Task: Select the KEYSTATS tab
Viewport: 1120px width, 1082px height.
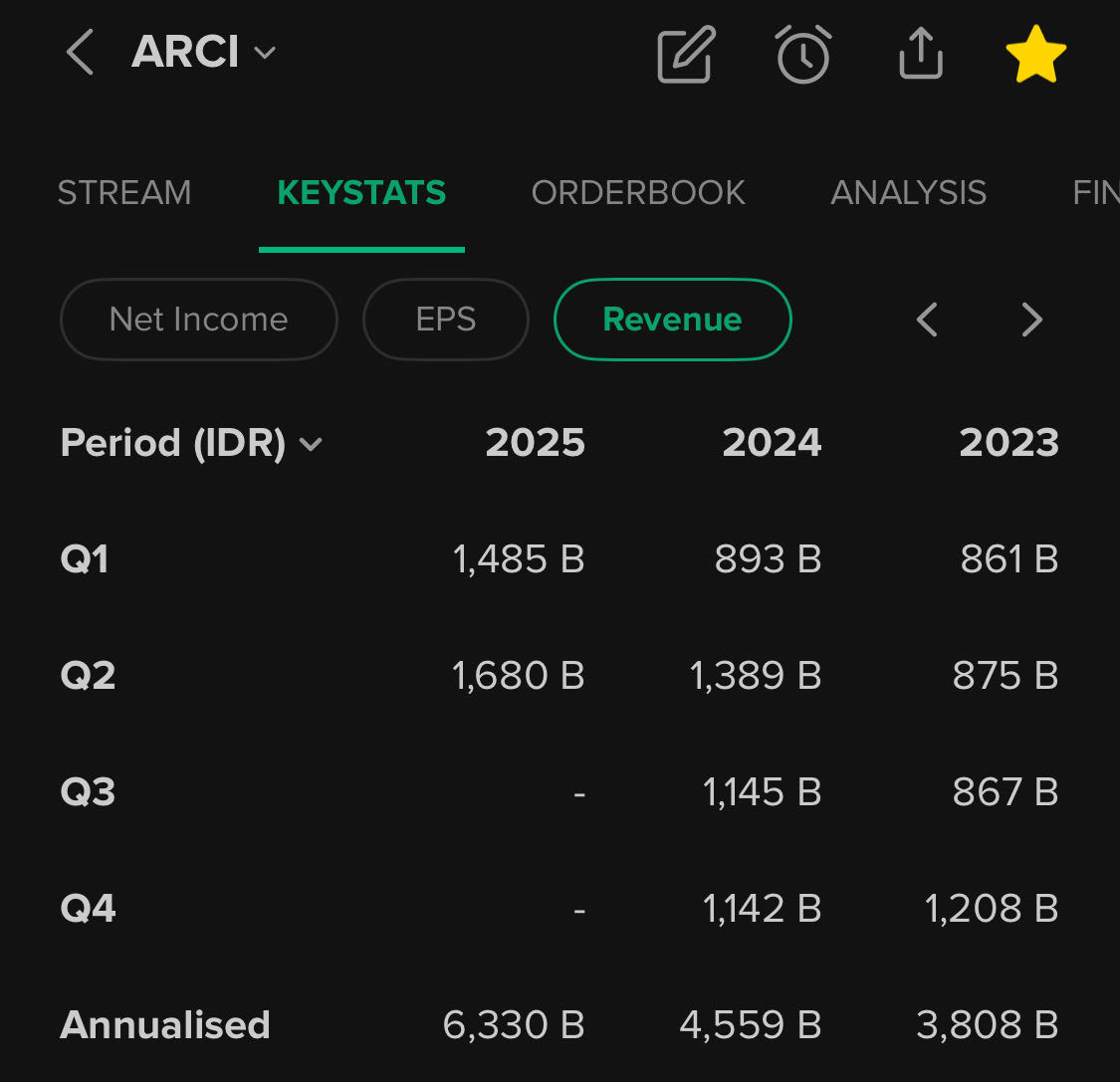Action: pos(361,192)
